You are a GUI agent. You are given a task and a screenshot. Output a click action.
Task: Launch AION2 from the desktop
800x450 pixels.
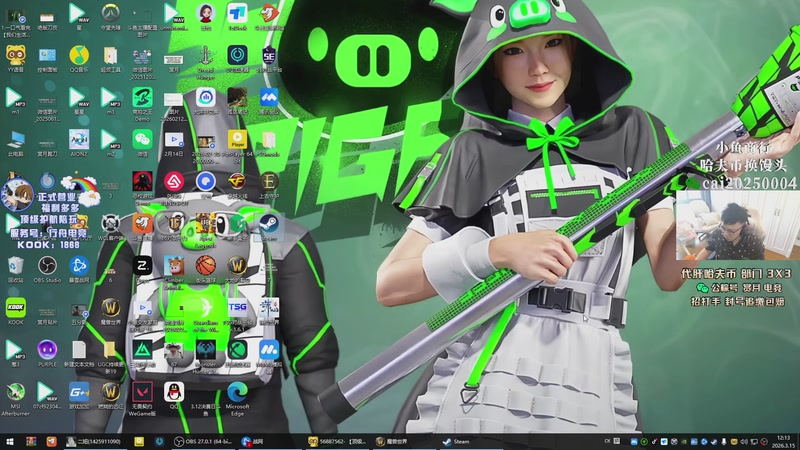pos(79,143)
